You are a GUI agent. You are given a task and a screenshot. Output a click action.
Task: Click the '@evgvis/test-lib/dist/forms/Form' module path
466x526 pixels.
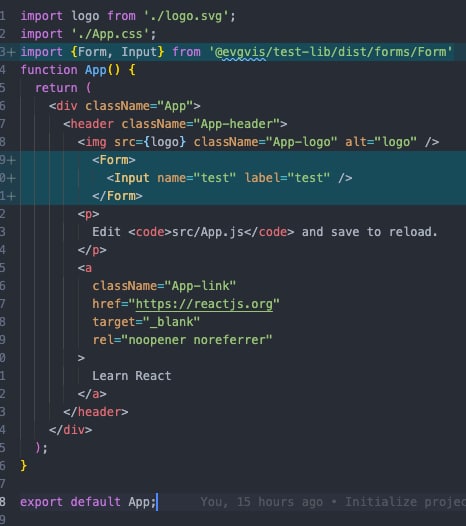(x=330, y=52)
